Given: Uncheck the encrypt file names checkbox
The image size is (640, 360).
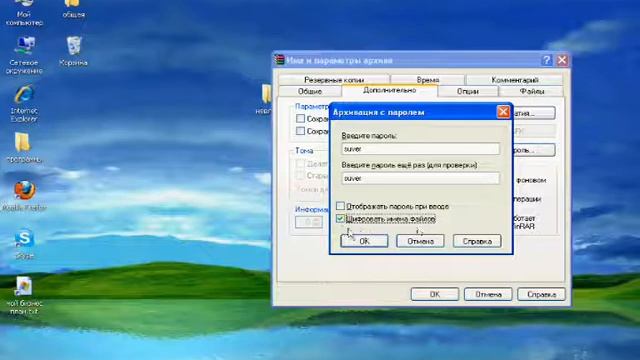Looking at the screenshot, I should pyautogui.click(x=340, y=219).
